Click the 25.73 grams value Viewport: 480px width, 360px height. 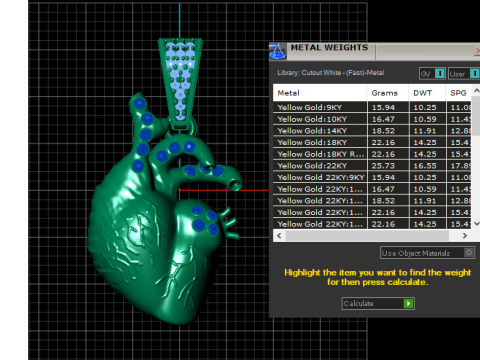pyautogui.click(x=383, y=166)
